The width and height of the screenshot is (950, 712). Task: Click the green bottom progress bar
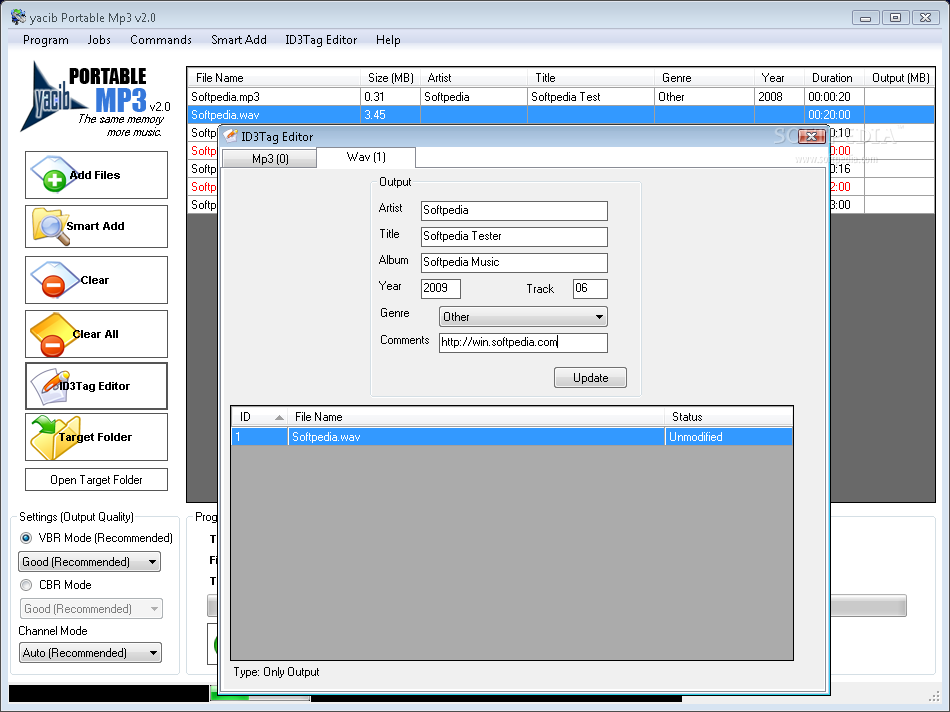261,699
